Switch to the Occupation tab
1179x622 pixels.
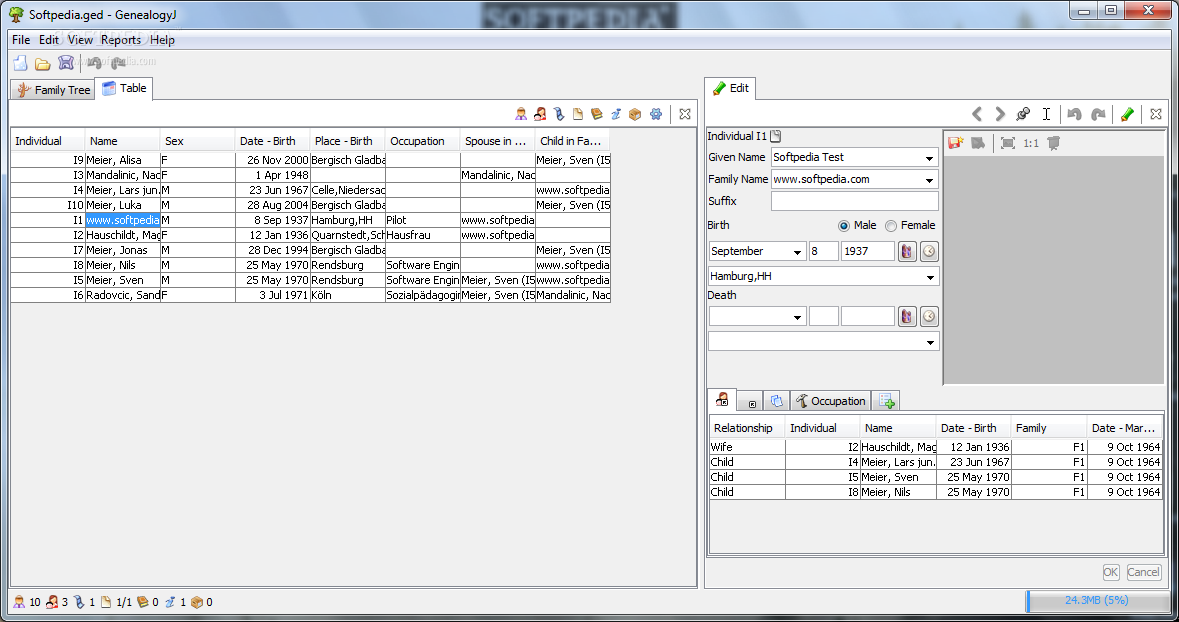831,402
